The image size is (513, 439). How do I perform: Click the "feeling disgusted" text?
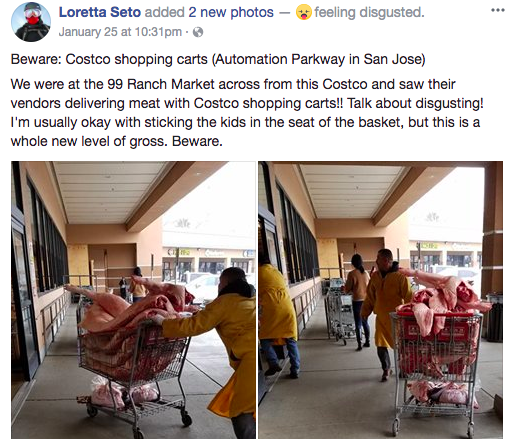(x=369, y=13)
